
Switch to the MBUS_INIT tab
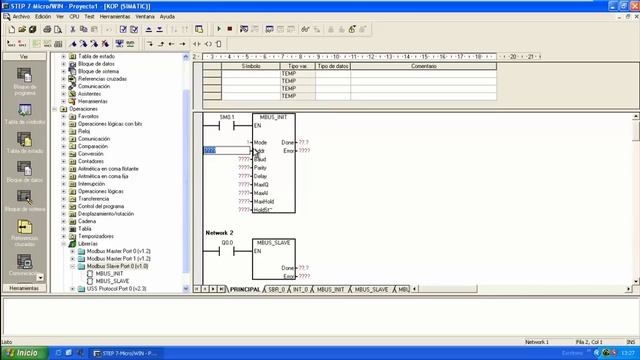[x=331, y=289]
